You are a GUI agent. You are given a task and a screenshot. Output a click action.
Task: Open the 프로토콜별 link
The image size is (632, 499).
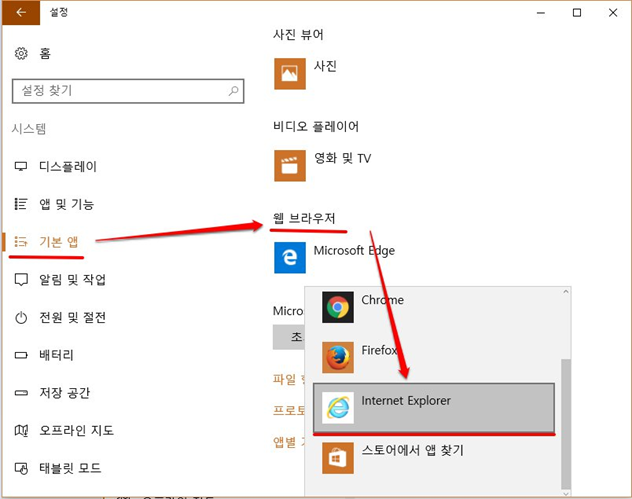[289, 410]
